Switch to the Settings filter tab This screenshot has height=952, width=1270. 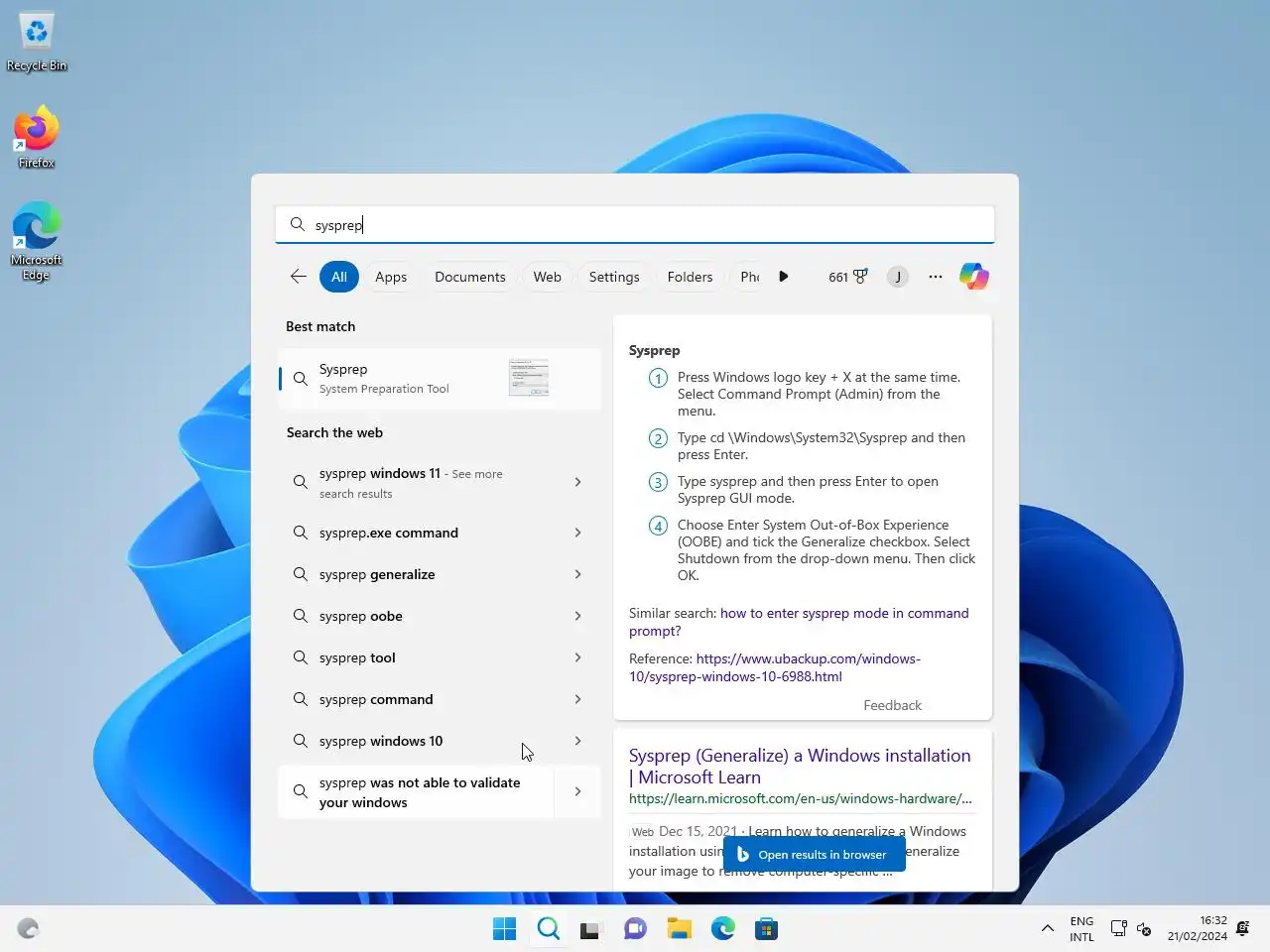point(614,277)
